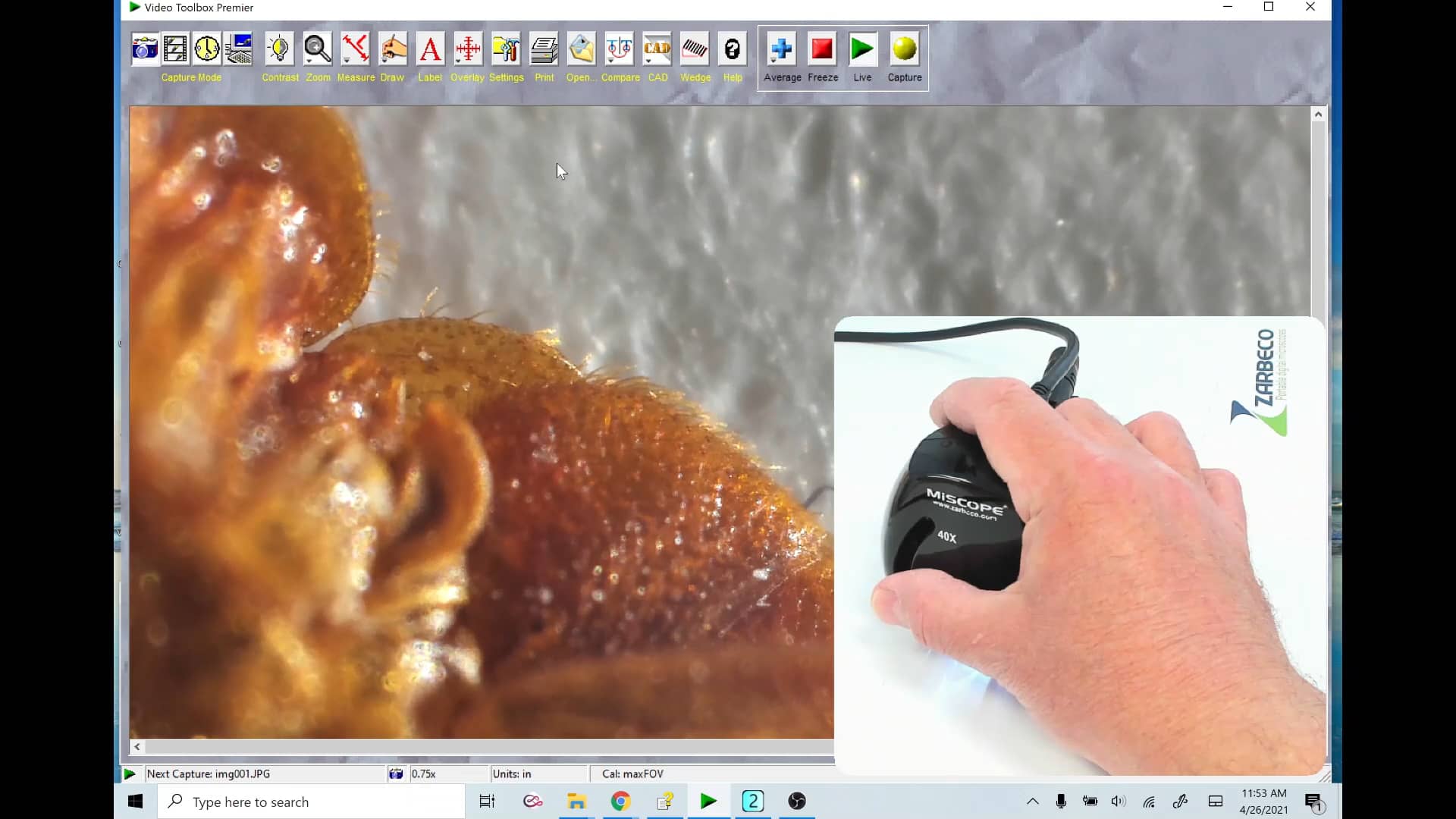Select the Label text tool
Image resolution: width=1456 pixels, height=819 pixels.
click(x=431, y=49)
